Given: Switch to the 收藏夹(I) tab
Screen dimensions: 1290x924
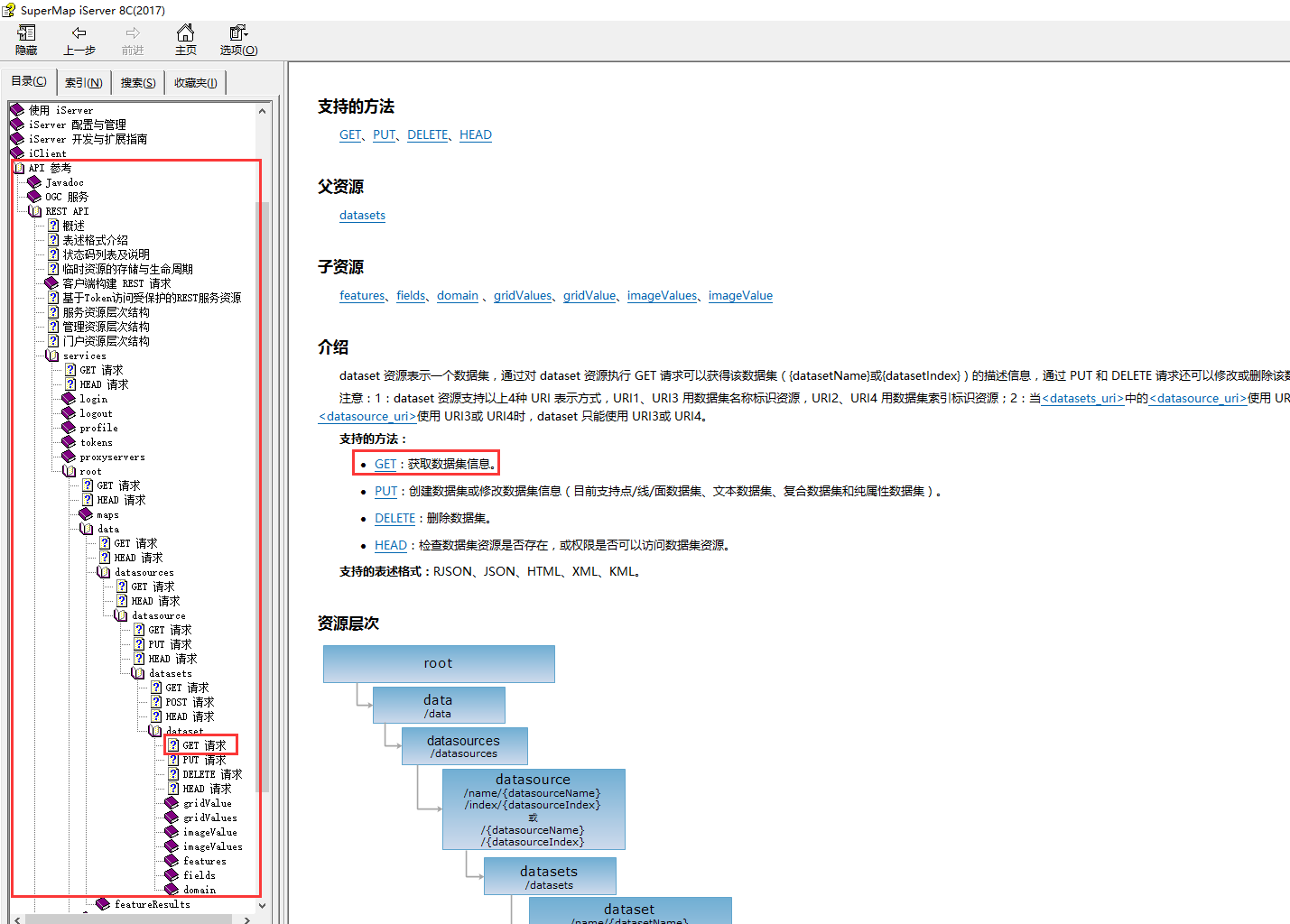Looking at the screenshot, I should pos(196,83).
